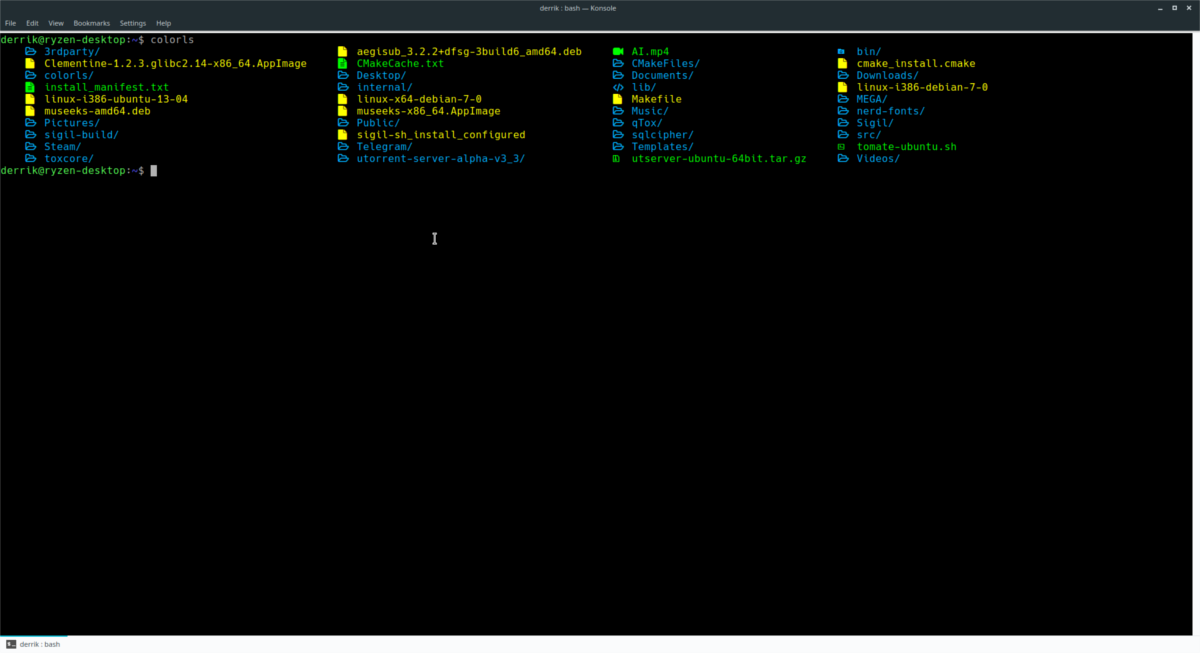Click the 'derrik : bash — Konsole' window title

coord(577,8)
